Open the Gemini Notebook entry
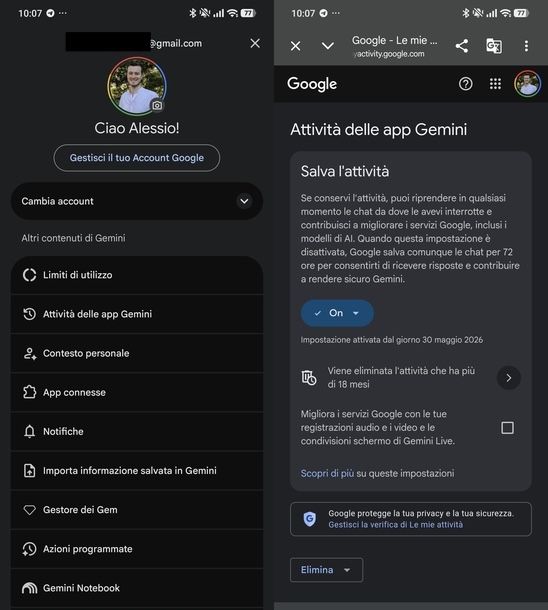 (137, 588)
